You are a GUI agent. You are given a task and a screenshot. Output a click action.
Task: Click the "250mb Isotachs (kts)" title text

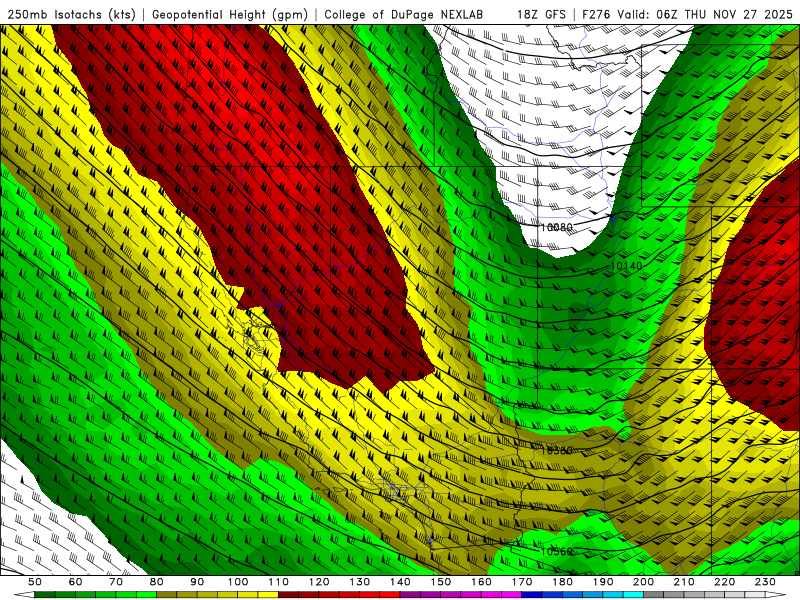pos(72,15)
